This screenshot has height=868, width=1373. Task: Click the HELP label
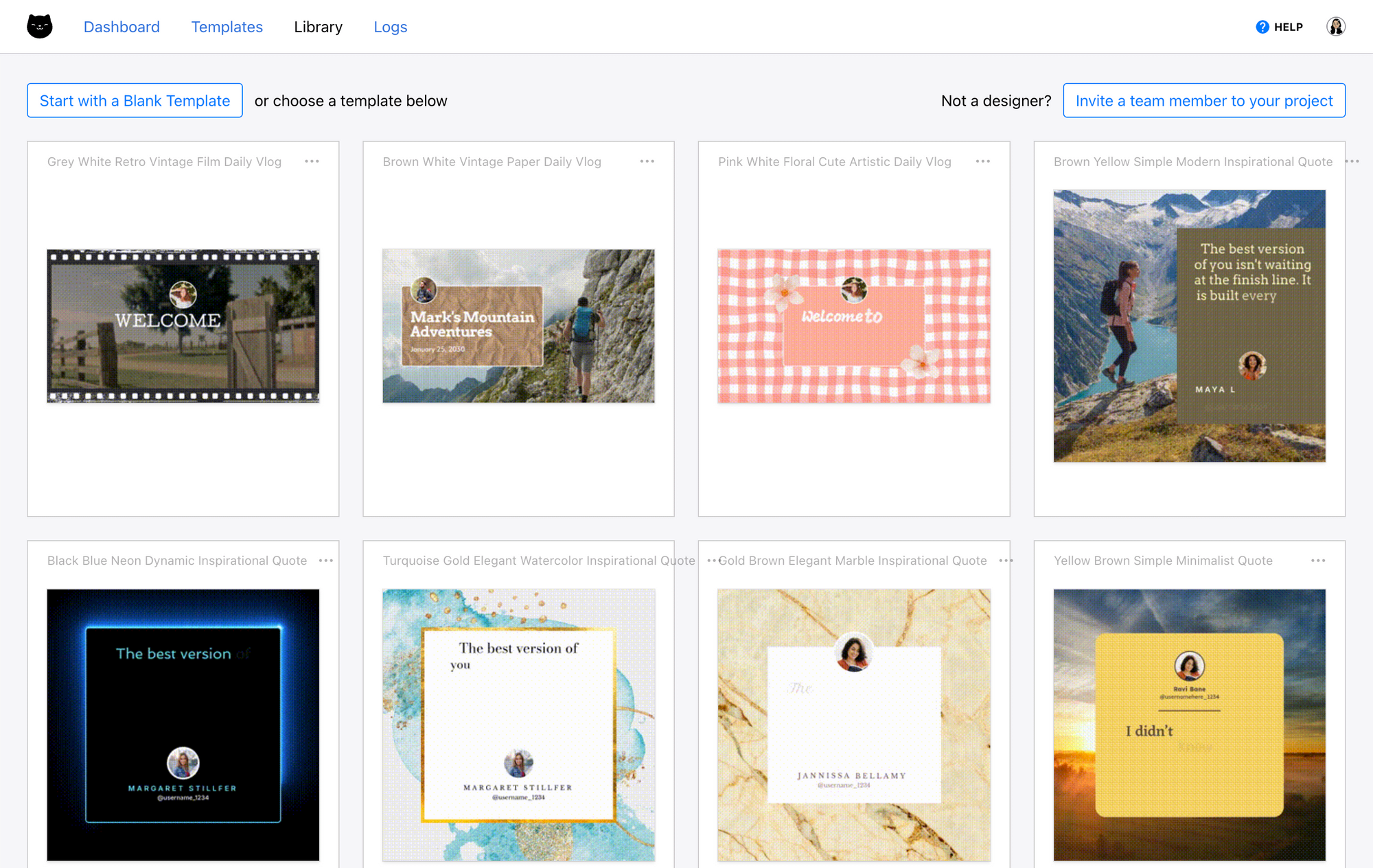click(x=1288, y=27)
